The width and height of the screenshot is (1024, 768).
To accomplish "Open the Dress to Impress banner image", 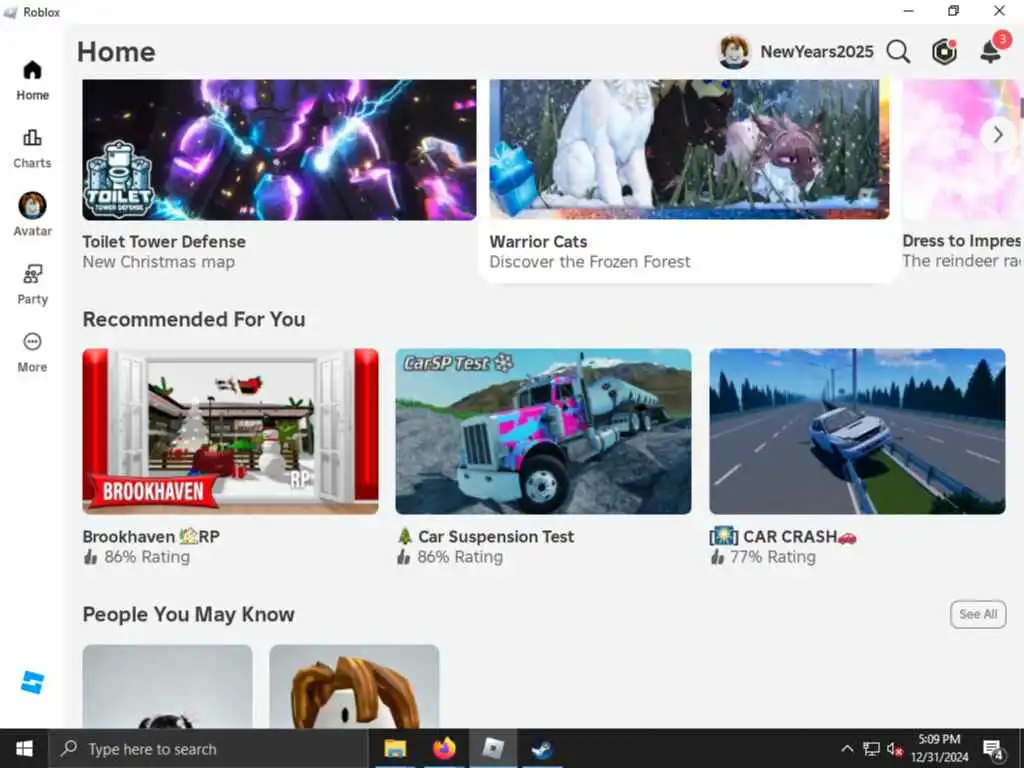I will coord(963,150).
